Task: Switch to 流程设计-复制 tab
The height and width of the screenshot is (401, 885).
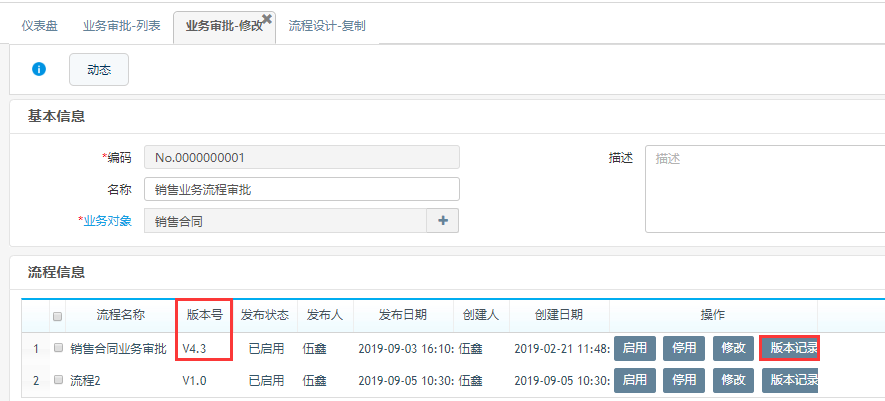Action: (x=327, y=26)
